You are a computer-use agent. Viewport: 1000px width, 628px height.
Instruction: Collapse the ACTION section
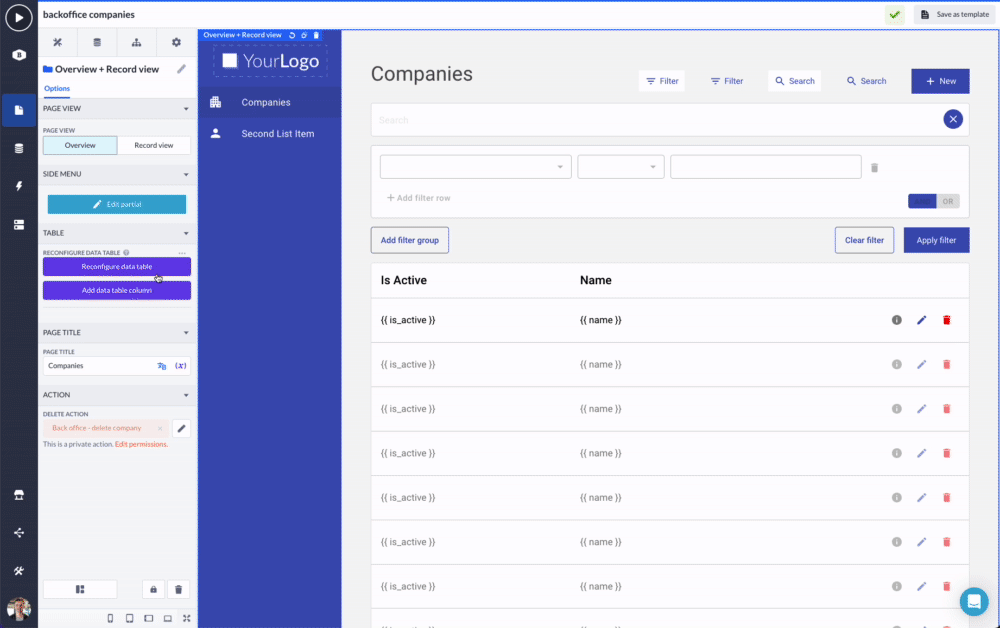186,394
